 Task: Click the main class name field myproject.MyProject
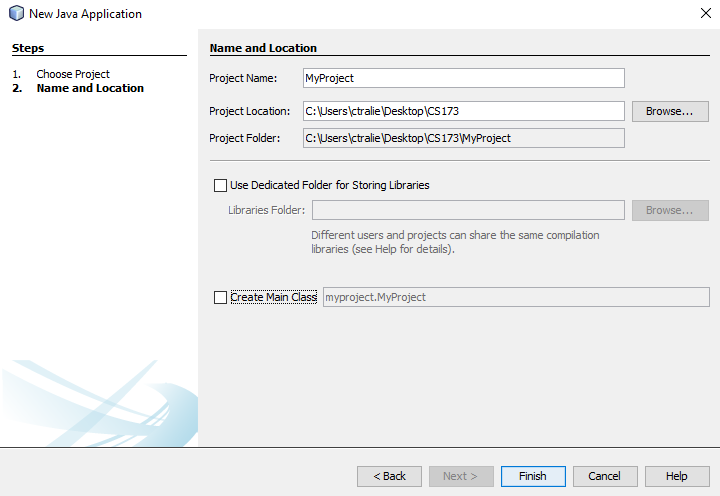click(x=516, y=297)
